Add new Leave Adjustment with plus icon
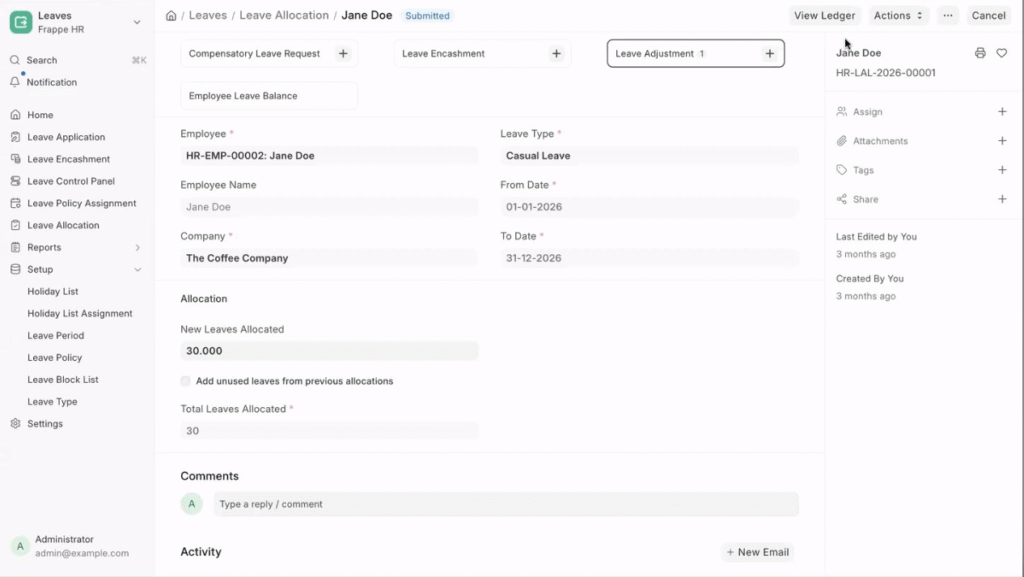The image size is (1024, 577). point(769,54)
